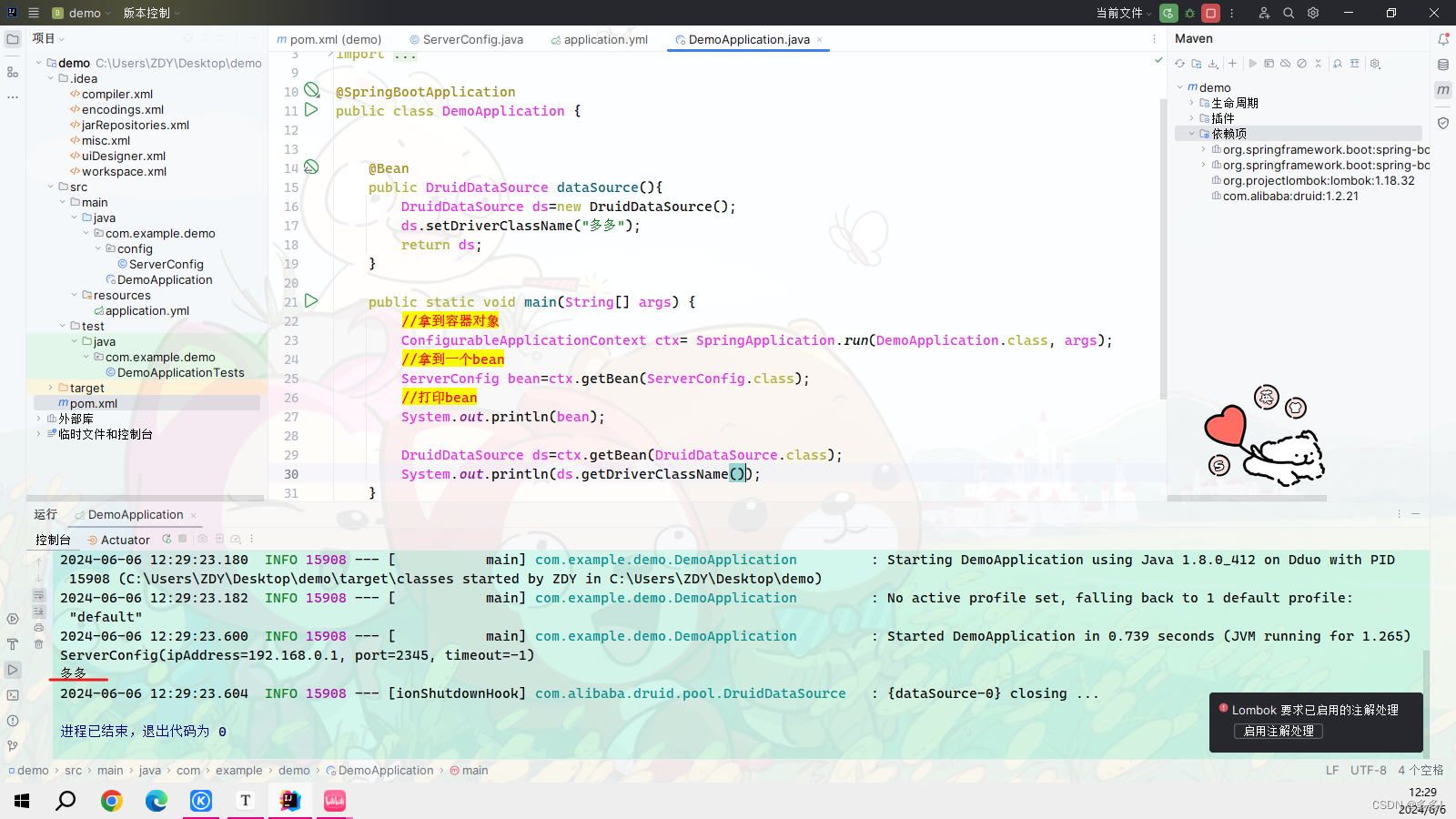Switch to the application.yml tab

tap(606, 39)
